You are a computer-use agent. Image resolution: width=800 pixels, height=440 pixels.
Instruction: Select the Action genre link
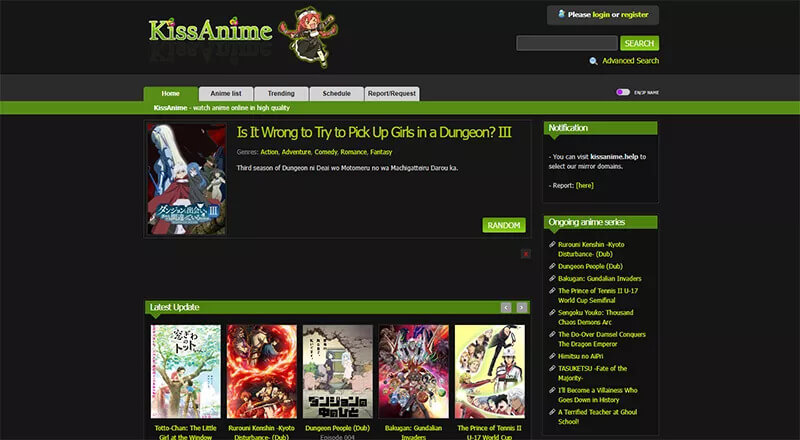(x=269, y=152)
